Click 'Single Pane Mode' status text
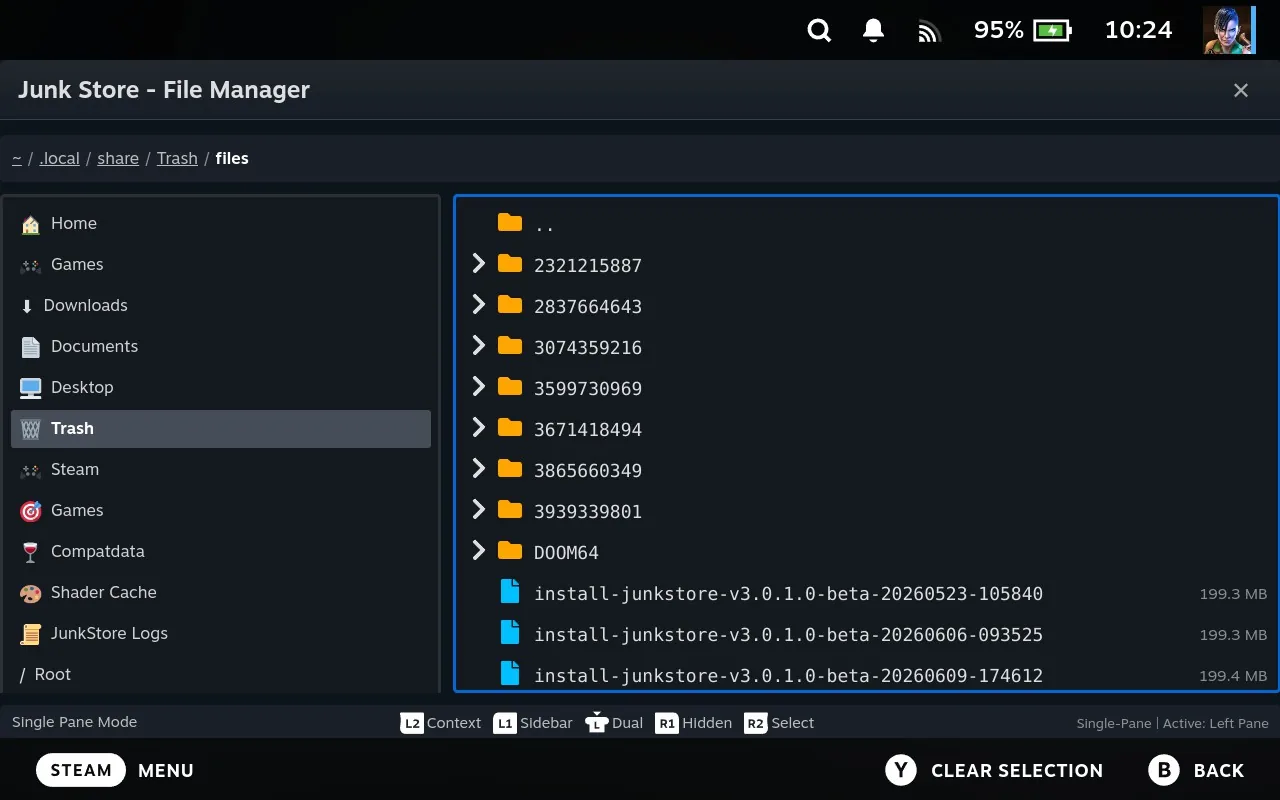 (x=75, y=722)
